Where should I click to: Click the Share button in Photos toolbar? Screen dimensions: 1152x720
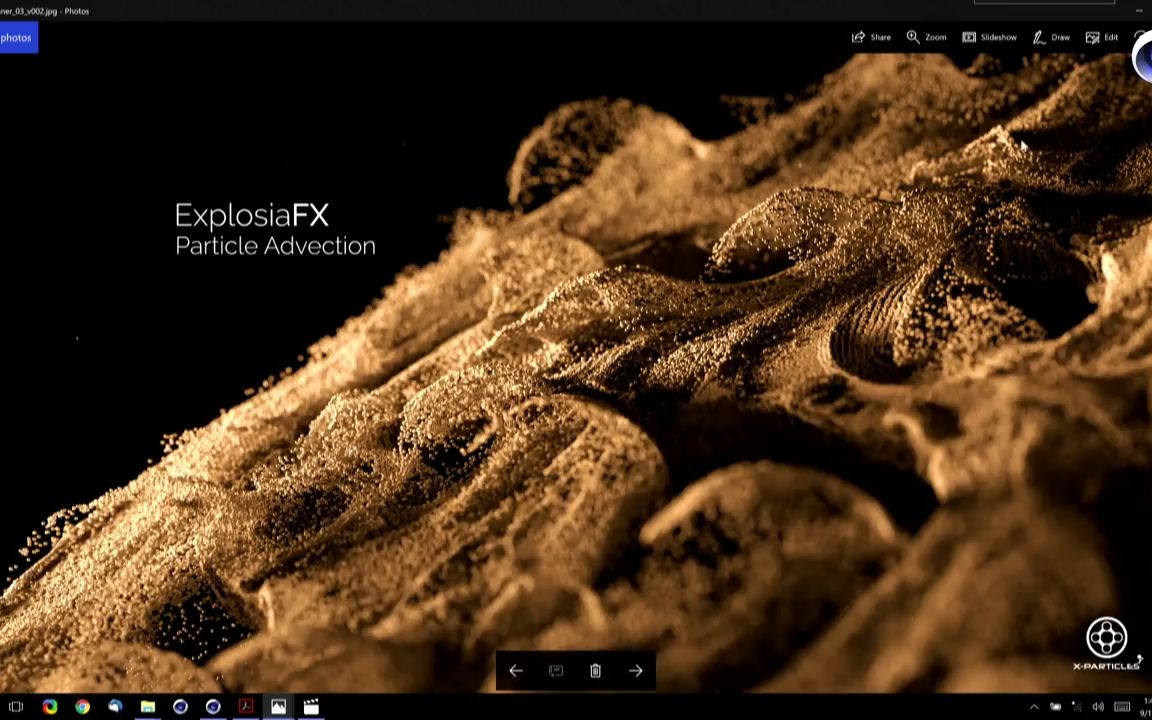(x=871, y=37)
